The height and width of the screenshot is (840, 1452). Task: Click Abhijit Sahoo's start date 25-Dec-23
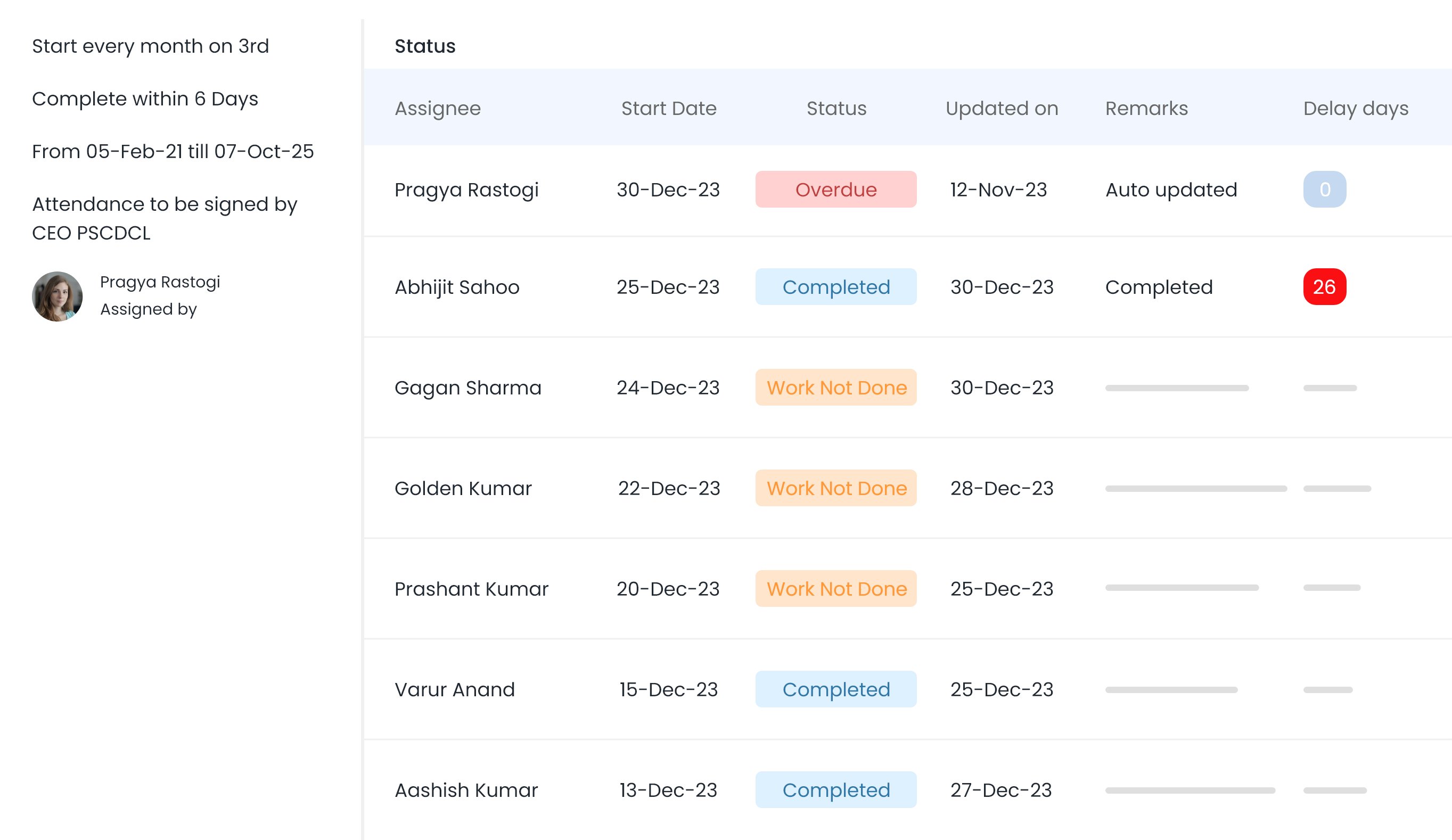(x=668, y=287)
